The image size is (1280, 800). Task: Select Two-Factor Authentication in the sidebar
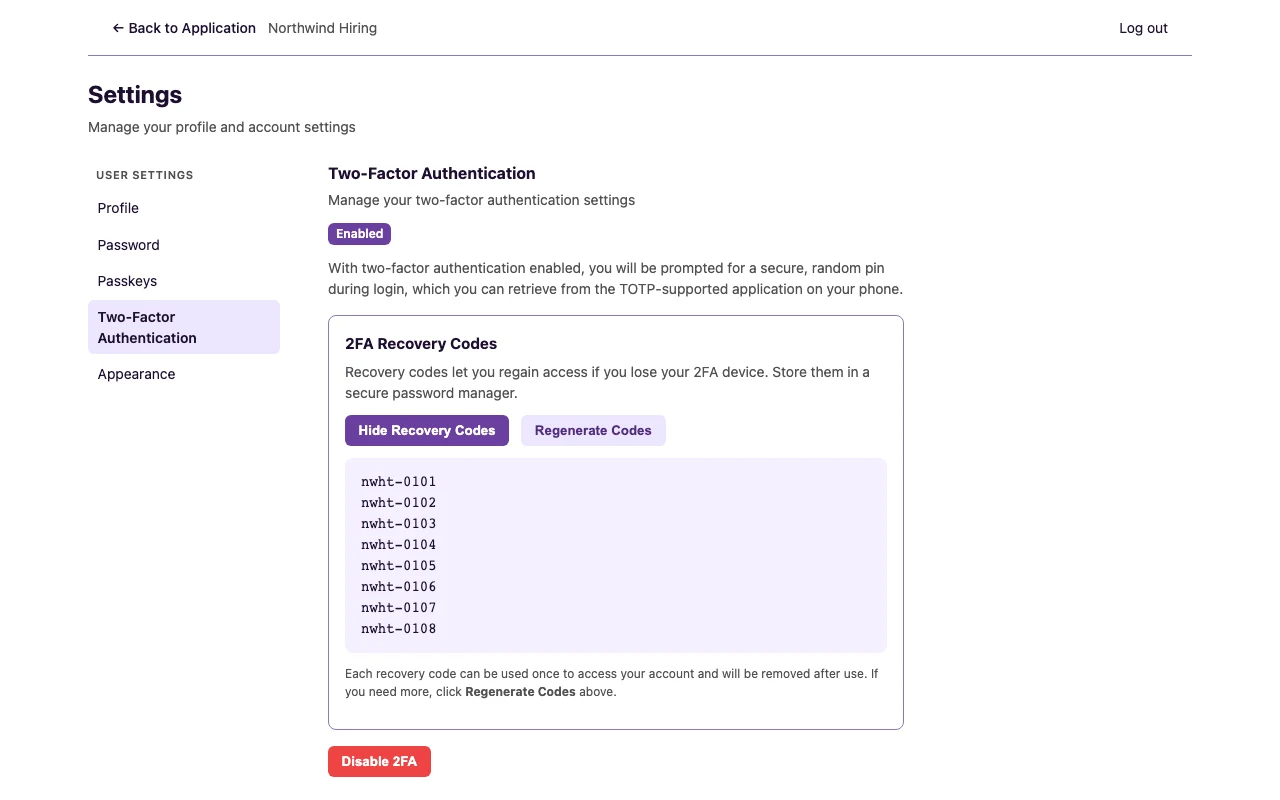click(x=184, y=327)
